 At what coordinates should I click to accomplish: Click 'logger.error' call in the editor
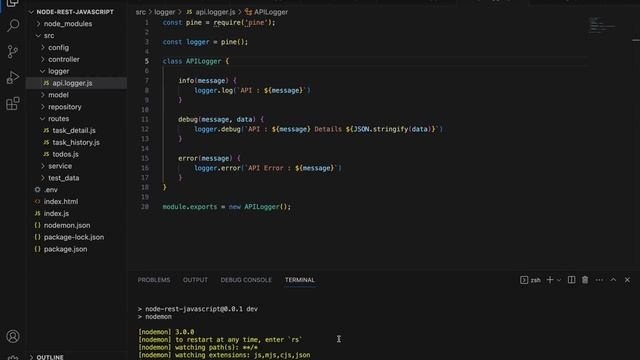217,168
